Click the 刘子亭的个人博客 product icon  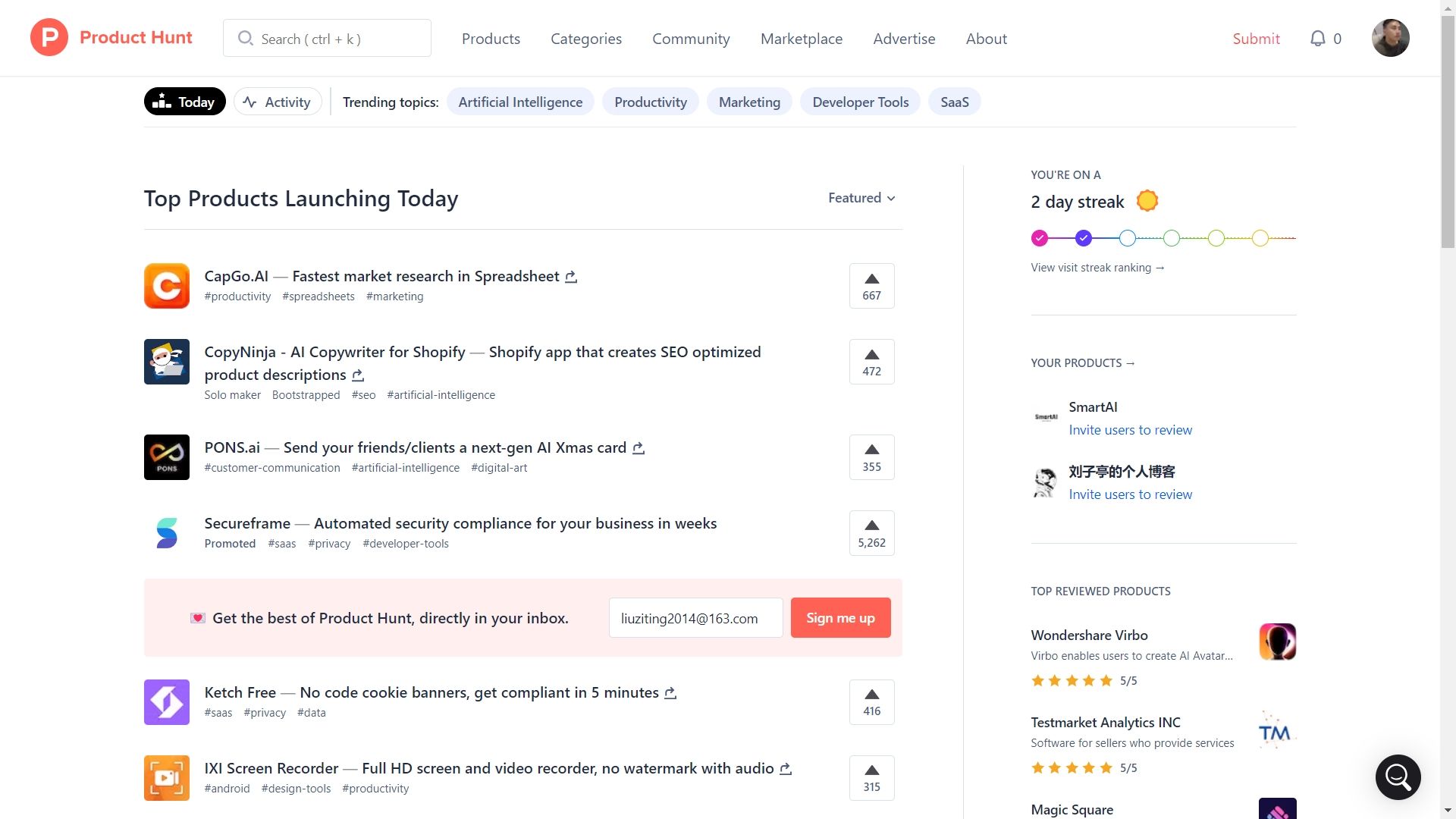point(1046,482)
